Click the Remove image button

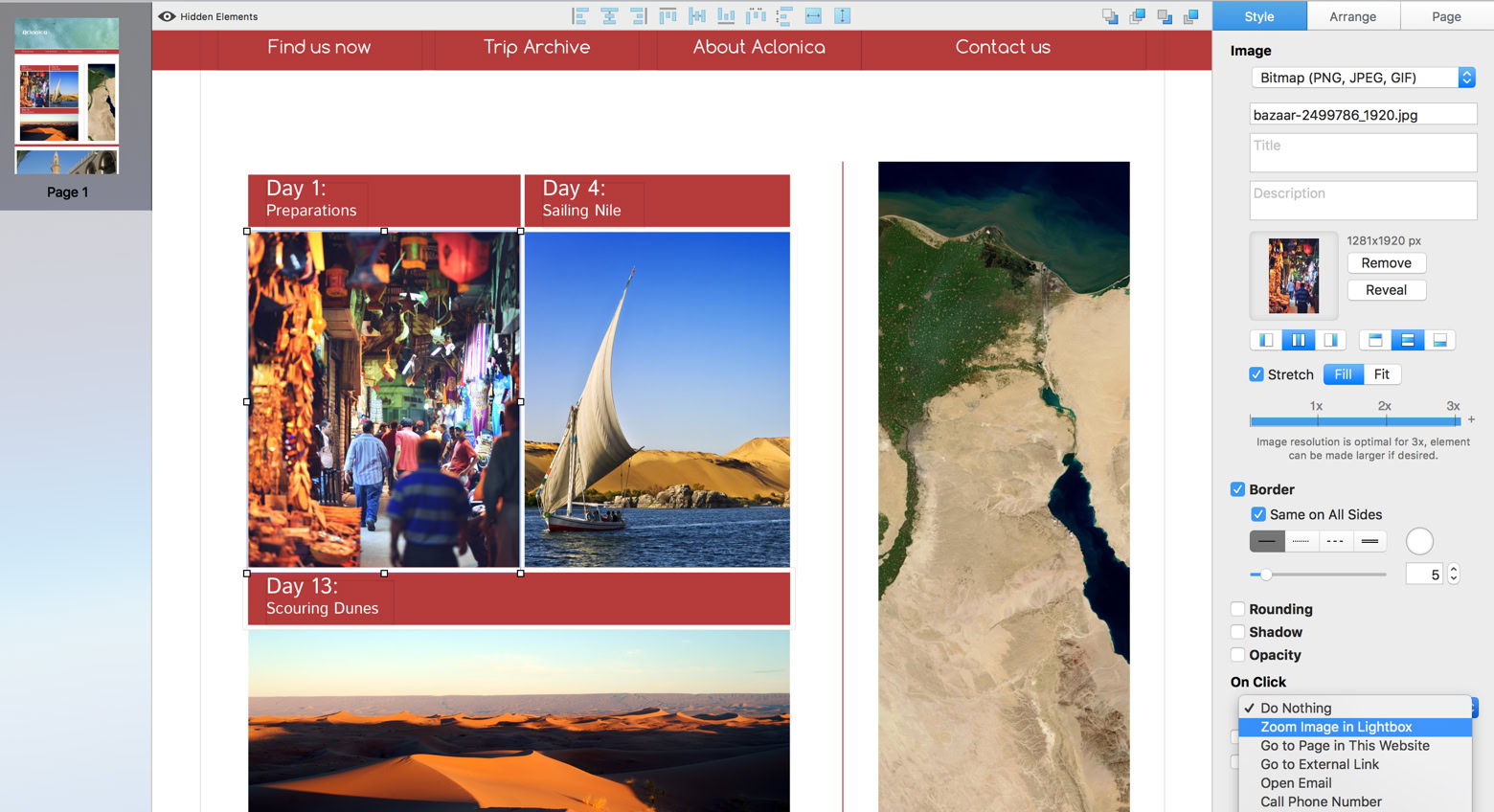tap(1386, 263)
